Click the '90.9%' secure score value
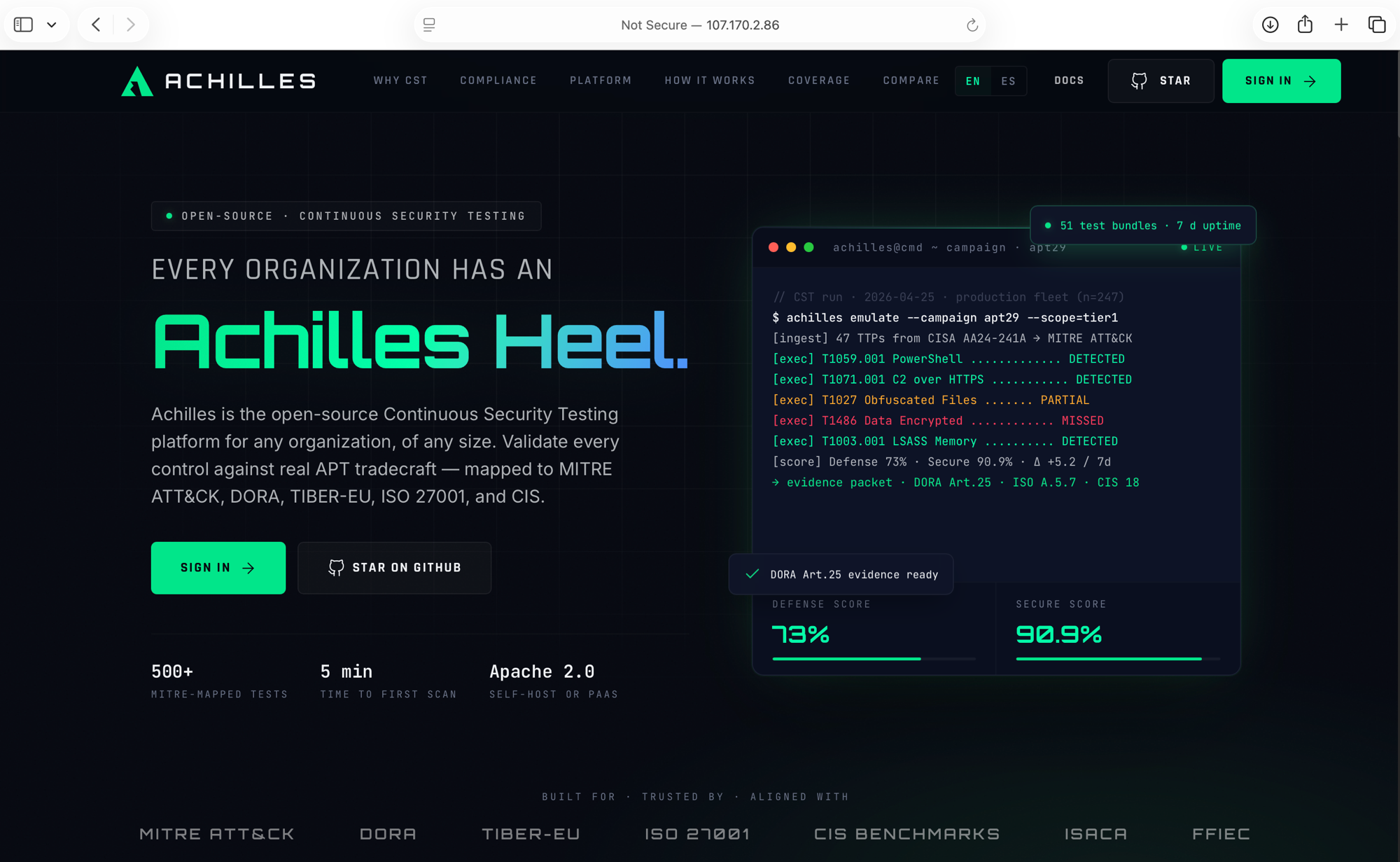 pyautogui.click(x=1059, y=634)
